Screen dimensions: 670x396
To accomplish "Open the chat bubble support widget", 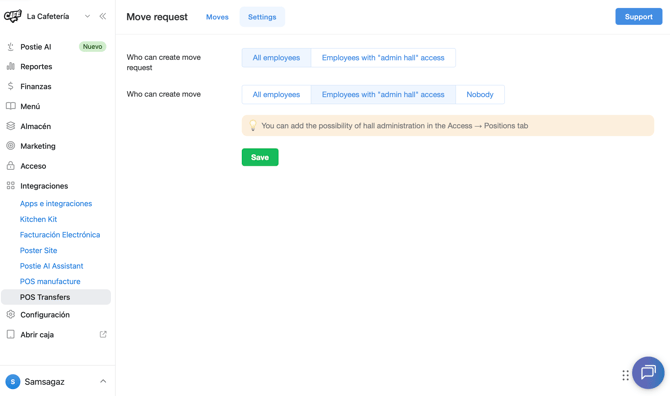I will click(648, 373).
